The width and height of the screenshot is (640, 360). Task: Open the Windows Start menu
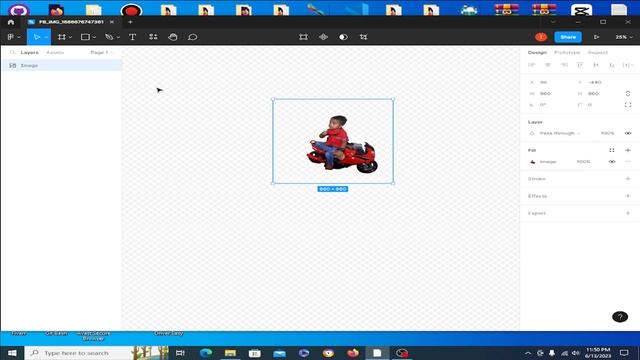[12, 353]
